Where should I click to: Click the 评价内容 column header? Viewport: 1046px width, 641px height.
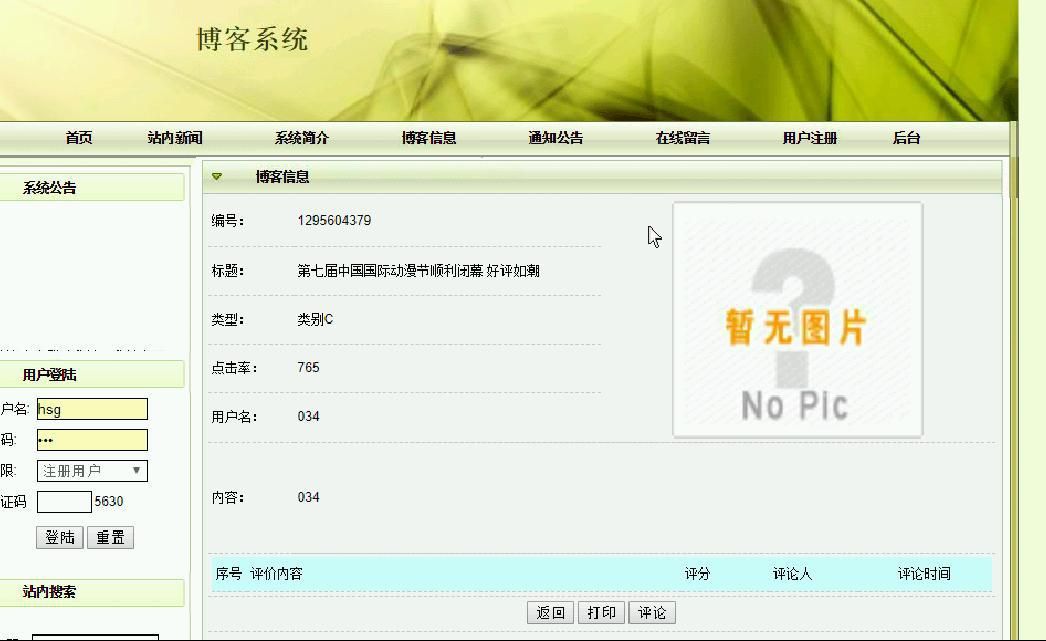tap(276, 574)
